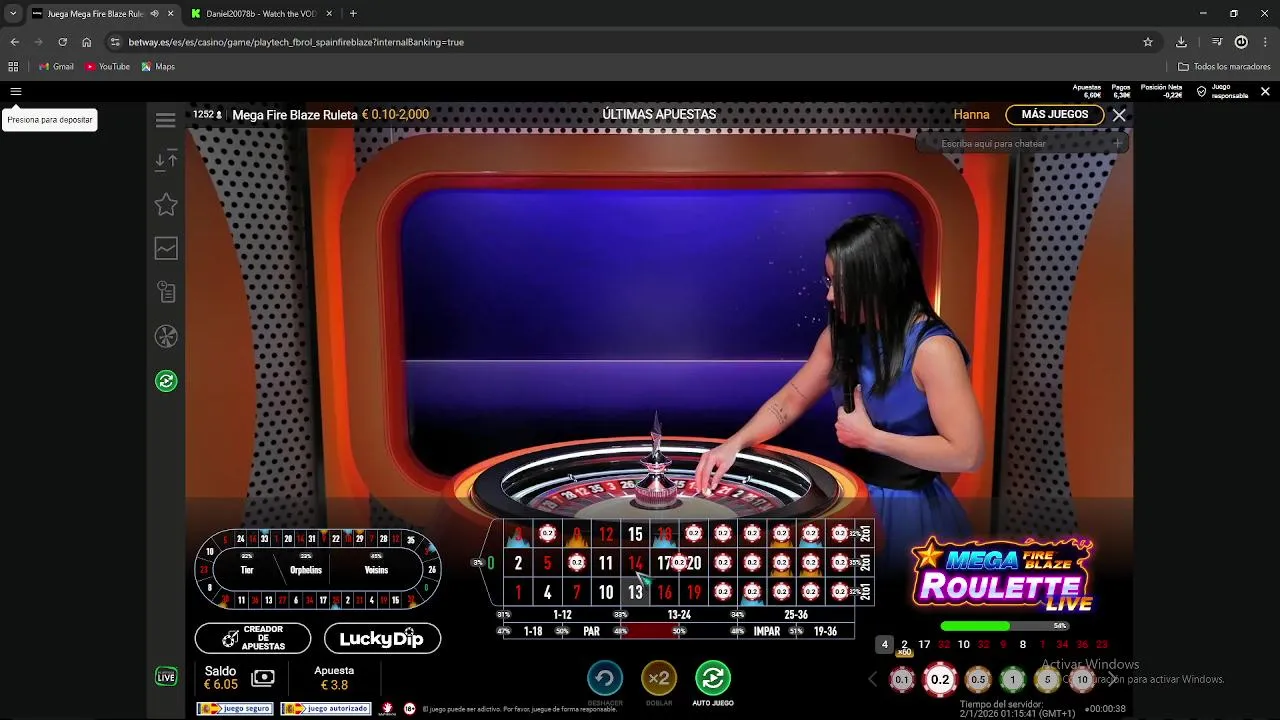
Task: Click green auto-play icon in left sidebar
Action: tap(166, 381)
